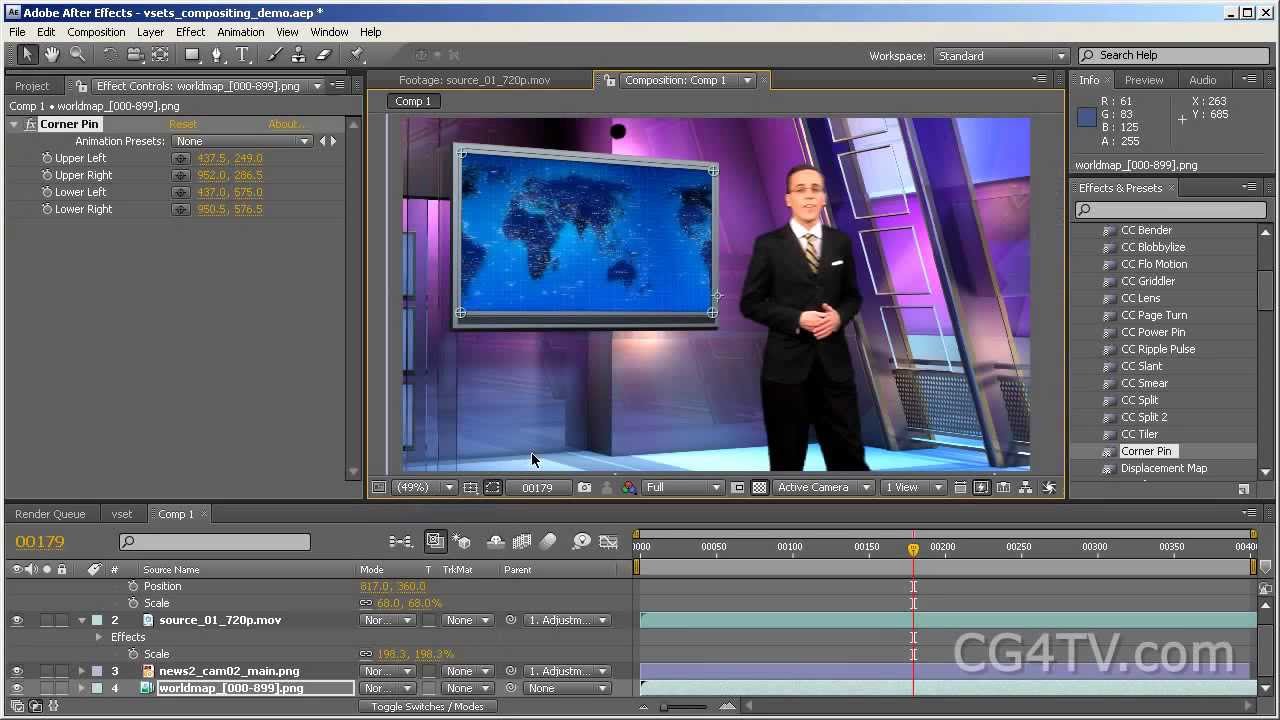Click About link for Corner Pin
Image resolution: width=1280 pixels, height=720 pixels.
pyautogui.click(x=285, y=124)
